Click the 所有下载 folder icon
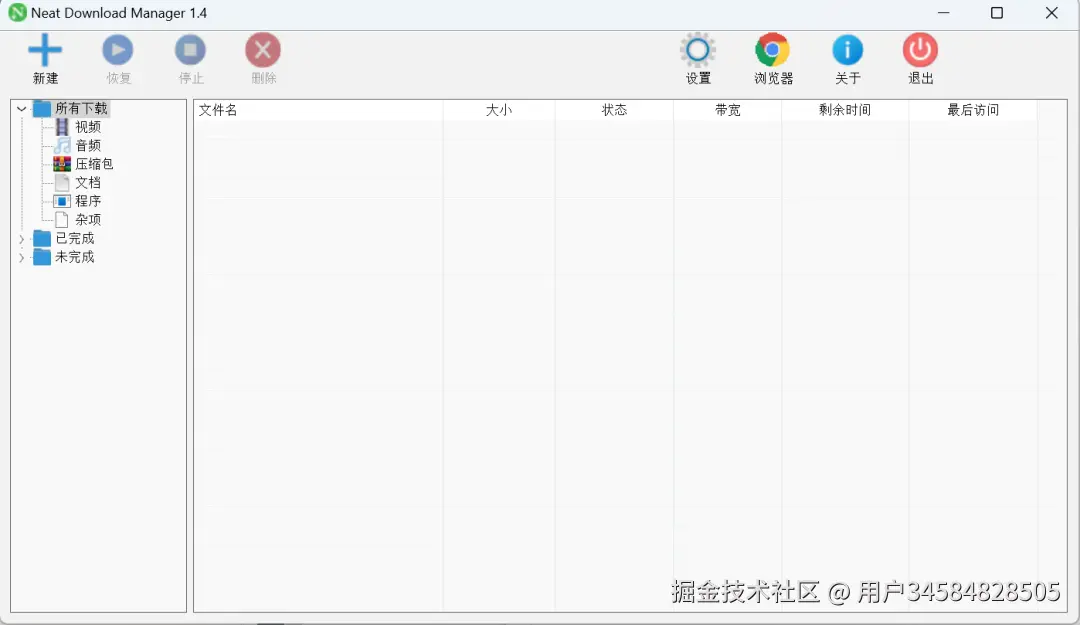1080x625 pixels. (x=42, y=108)
